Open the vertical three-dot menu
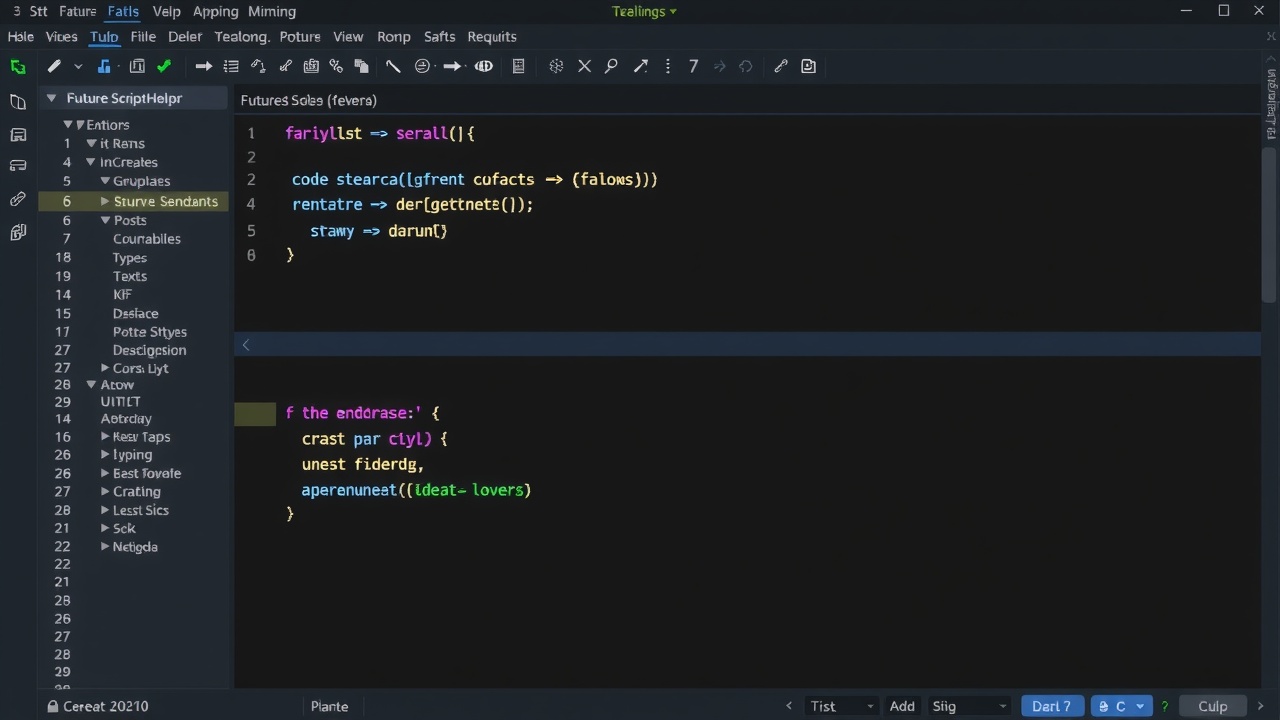Image resolution: width=1280 pixels, height=720 pixels. (668, 66)
